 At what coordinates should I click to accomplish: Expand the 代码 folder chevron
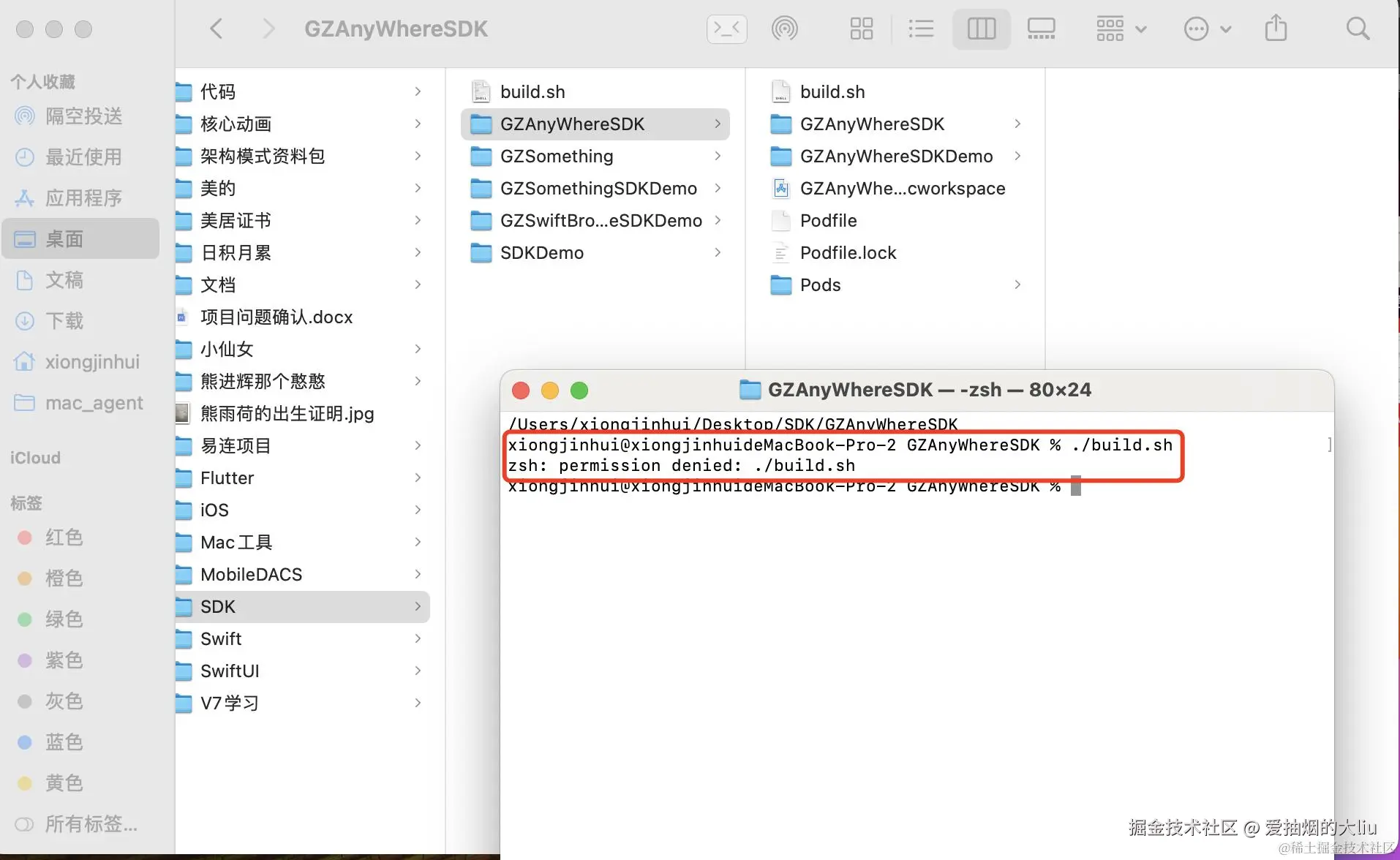[x=418, y=91]
